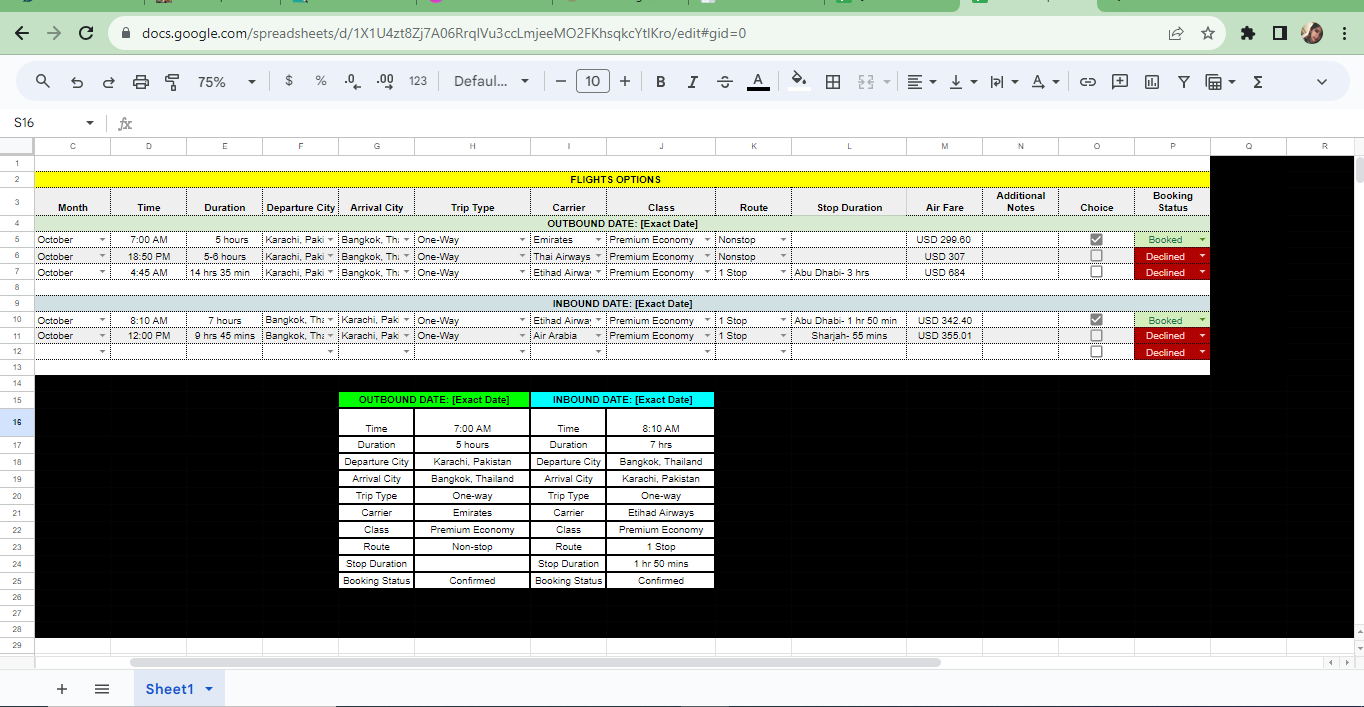Select column M header
The image size is (1364, 707).
coord(944,147)
